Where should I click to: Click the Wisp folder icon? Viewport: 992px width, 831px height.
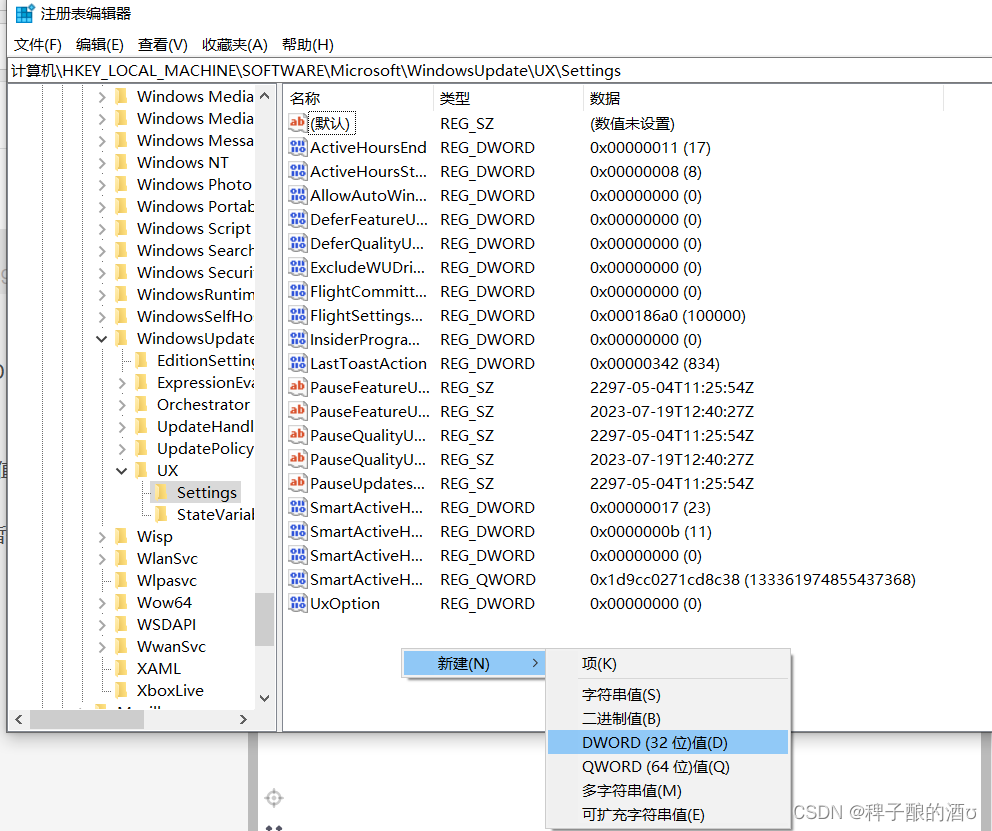(122, 536)
